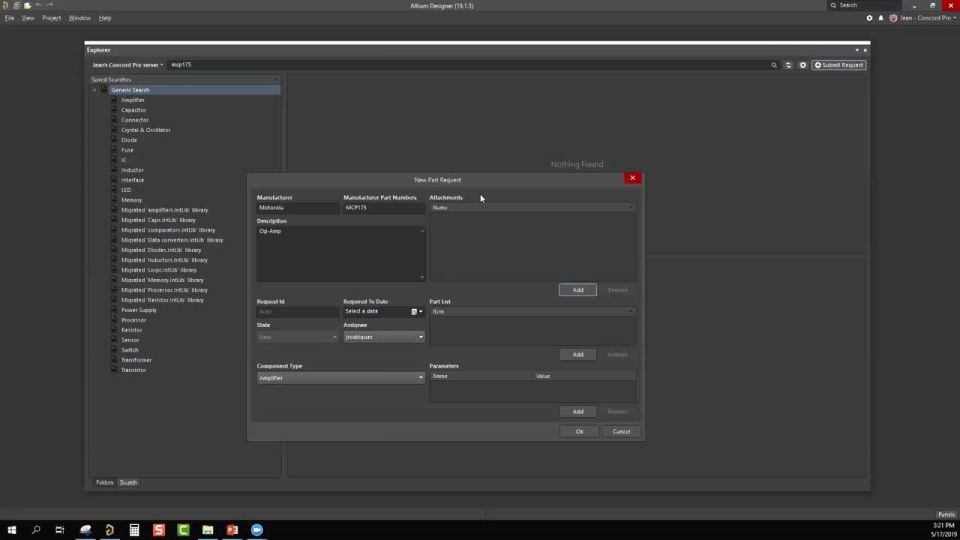960x540 pixels.
Task: Open the State dropdown
Action: click(x=298, y=337)
